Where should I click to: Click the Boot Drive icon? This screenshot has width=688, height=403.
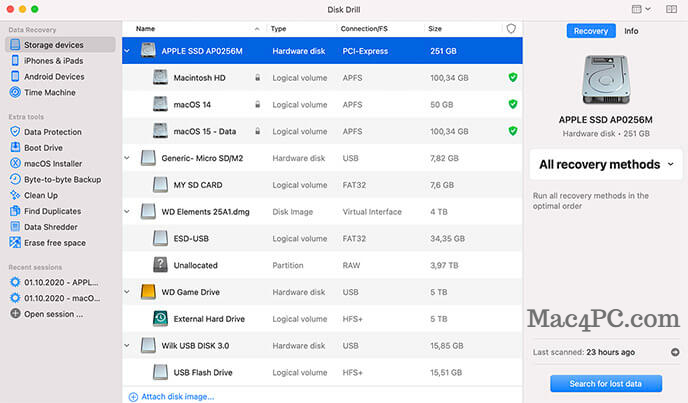[15, 148]
